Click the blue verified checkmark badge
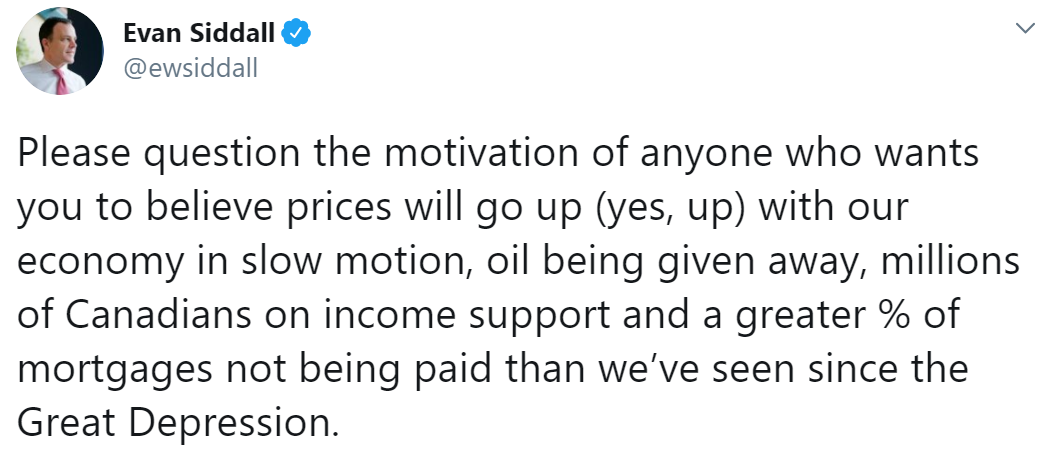Viewport: 1042px width, 450px height. [298, 33]
